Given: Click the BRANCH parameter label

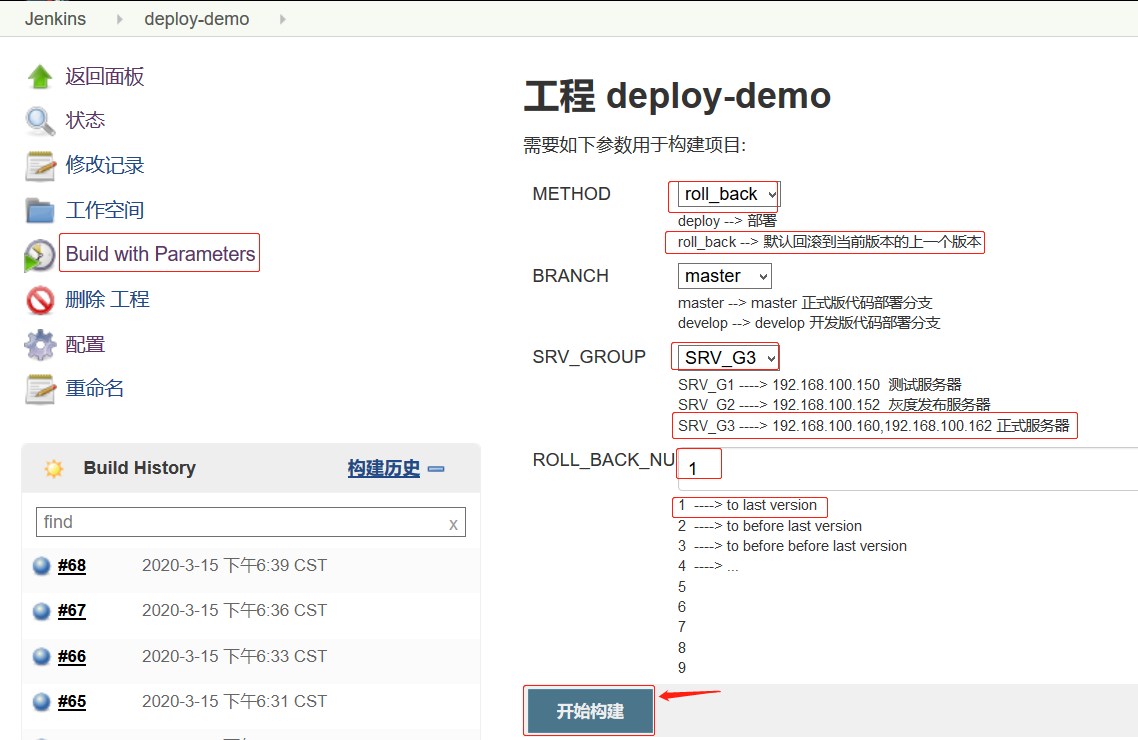Looking at the screenshot, I should pos(570,276).
